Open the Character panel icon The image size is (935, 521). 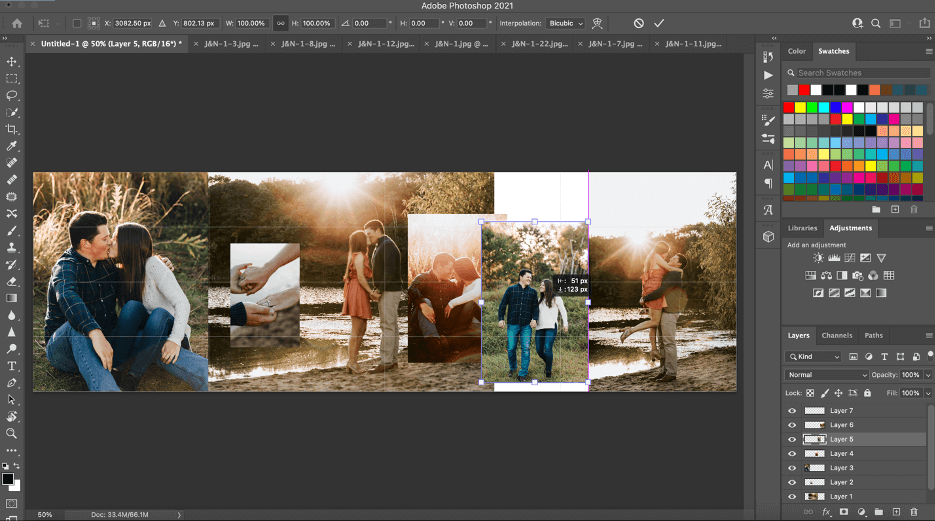(768, 165)
